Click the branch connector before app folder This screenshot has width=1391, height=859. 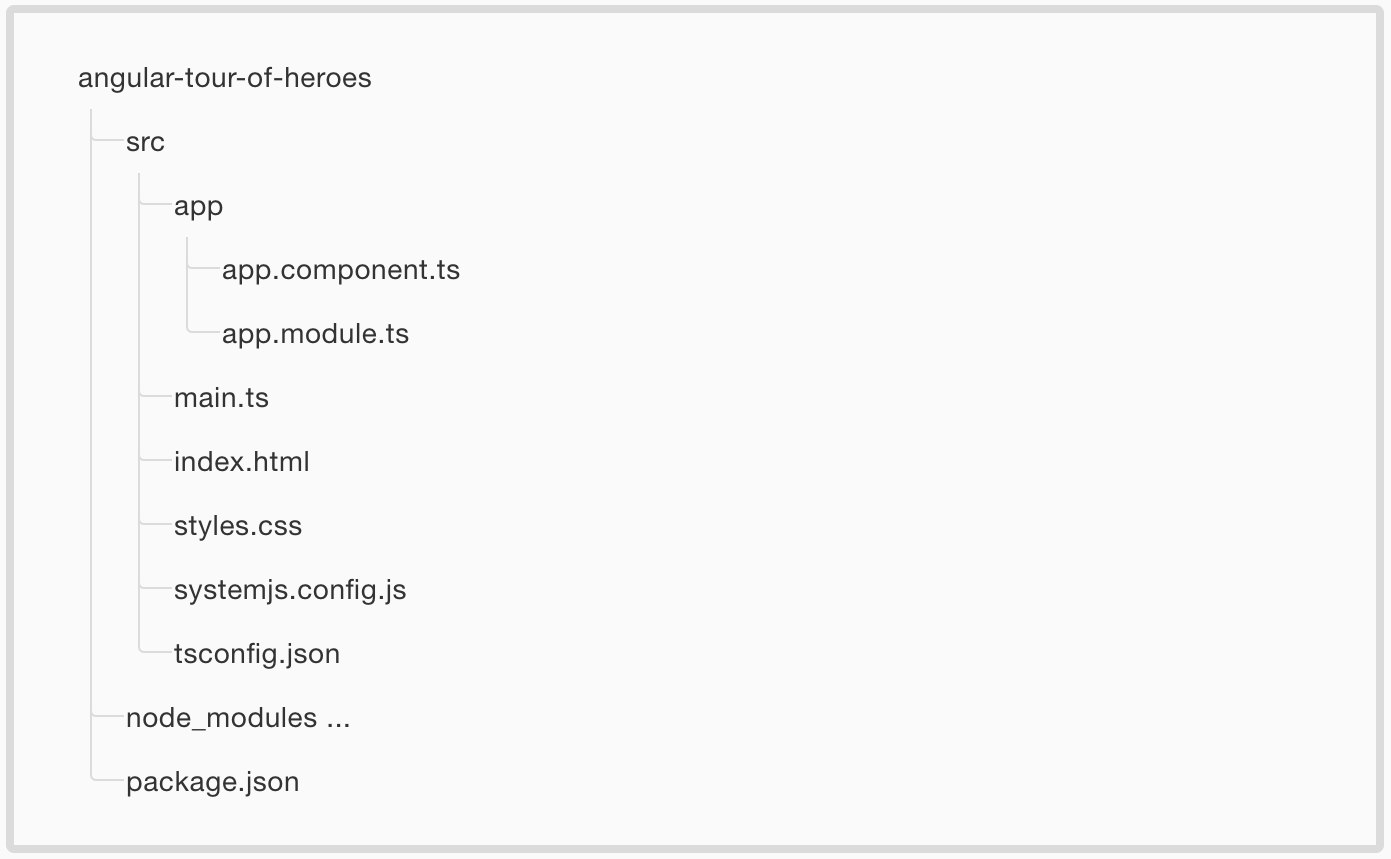point(155,206)
